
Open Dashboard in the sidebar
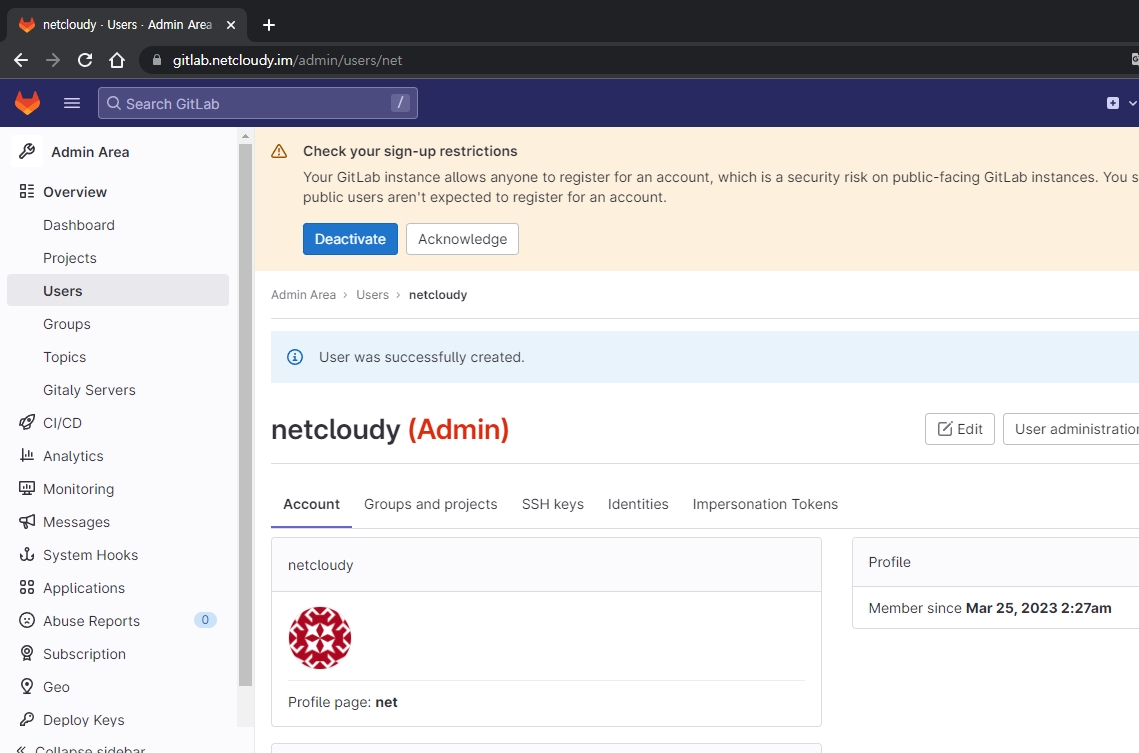click(78, 225)
